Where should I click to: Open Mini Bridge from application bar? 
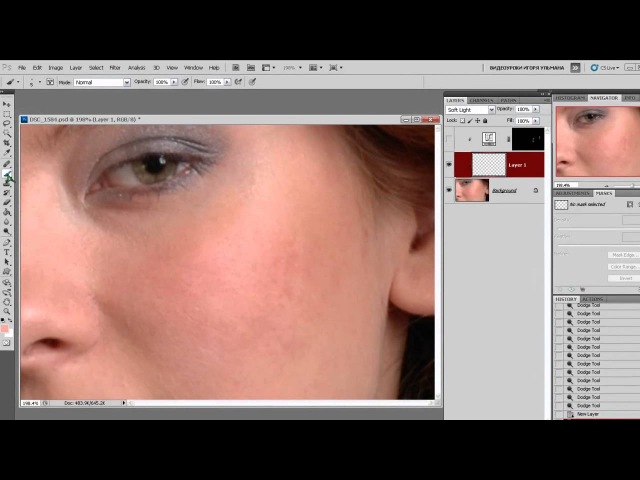pyautogui.click(x=251, y=68)
